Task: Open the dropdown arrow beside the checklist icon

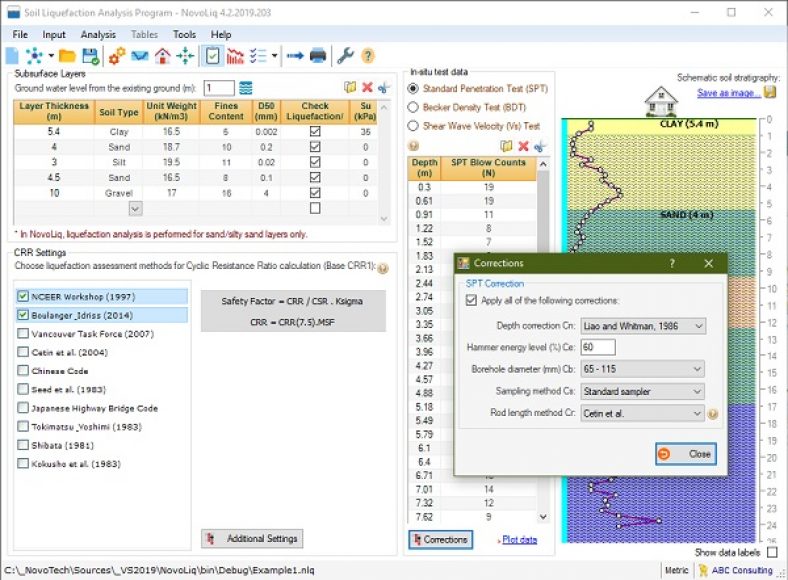Action: pos(274,56)
